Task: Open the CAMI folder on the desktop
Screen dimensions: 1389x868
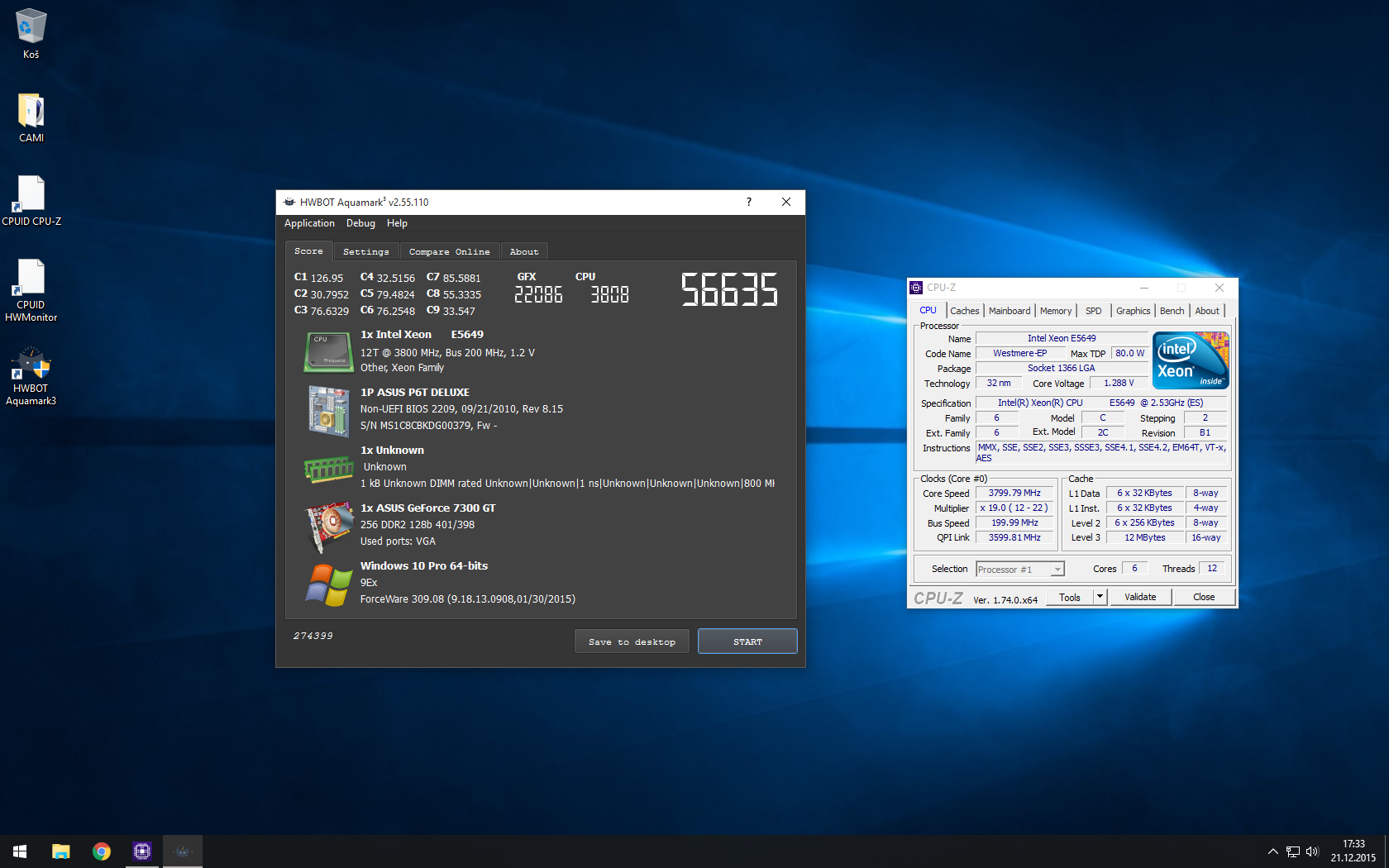Action: pyautogui.click(x=31, y=117)
